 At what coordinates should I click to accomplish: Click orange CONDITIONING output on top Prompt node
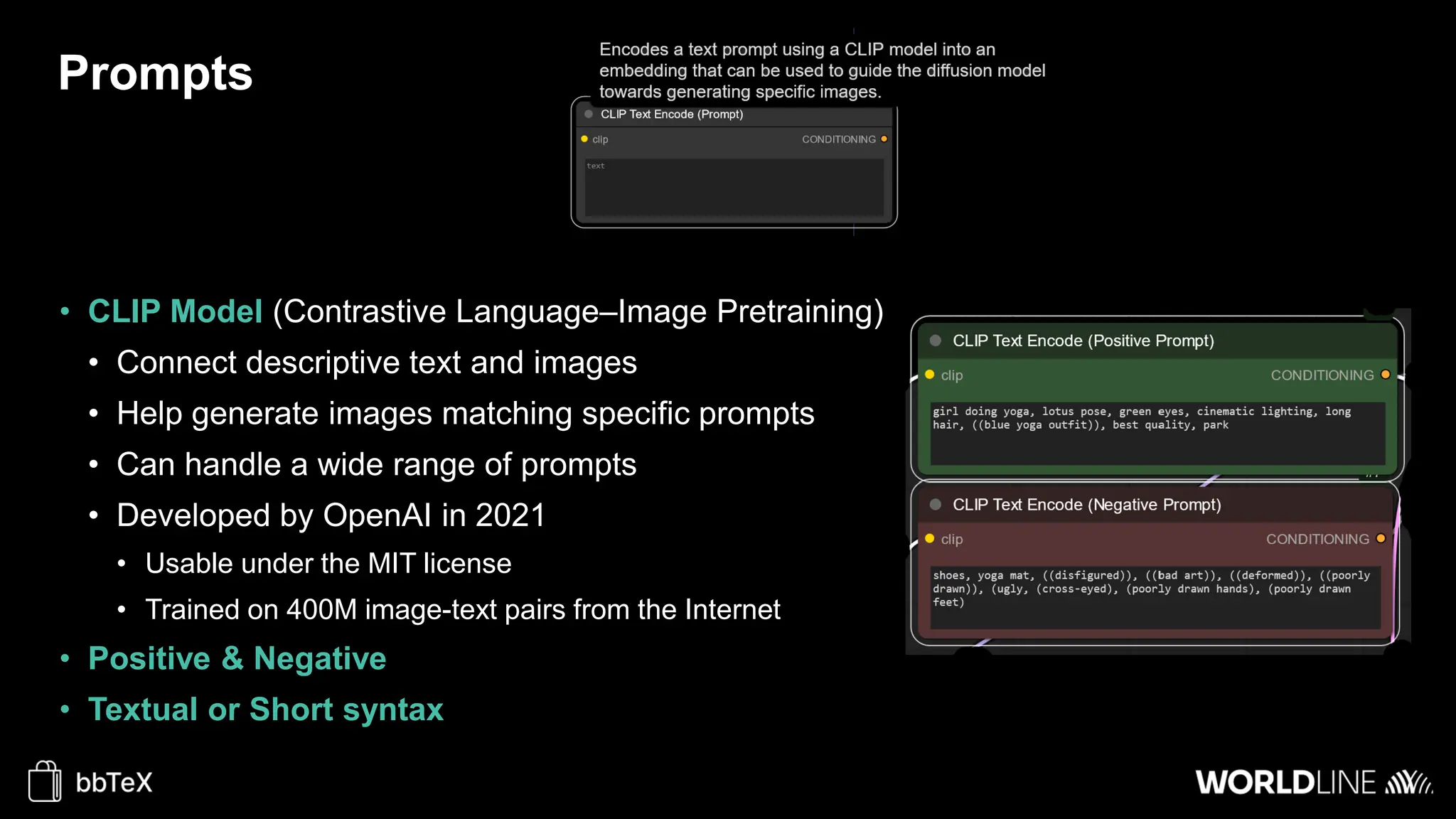884,139
